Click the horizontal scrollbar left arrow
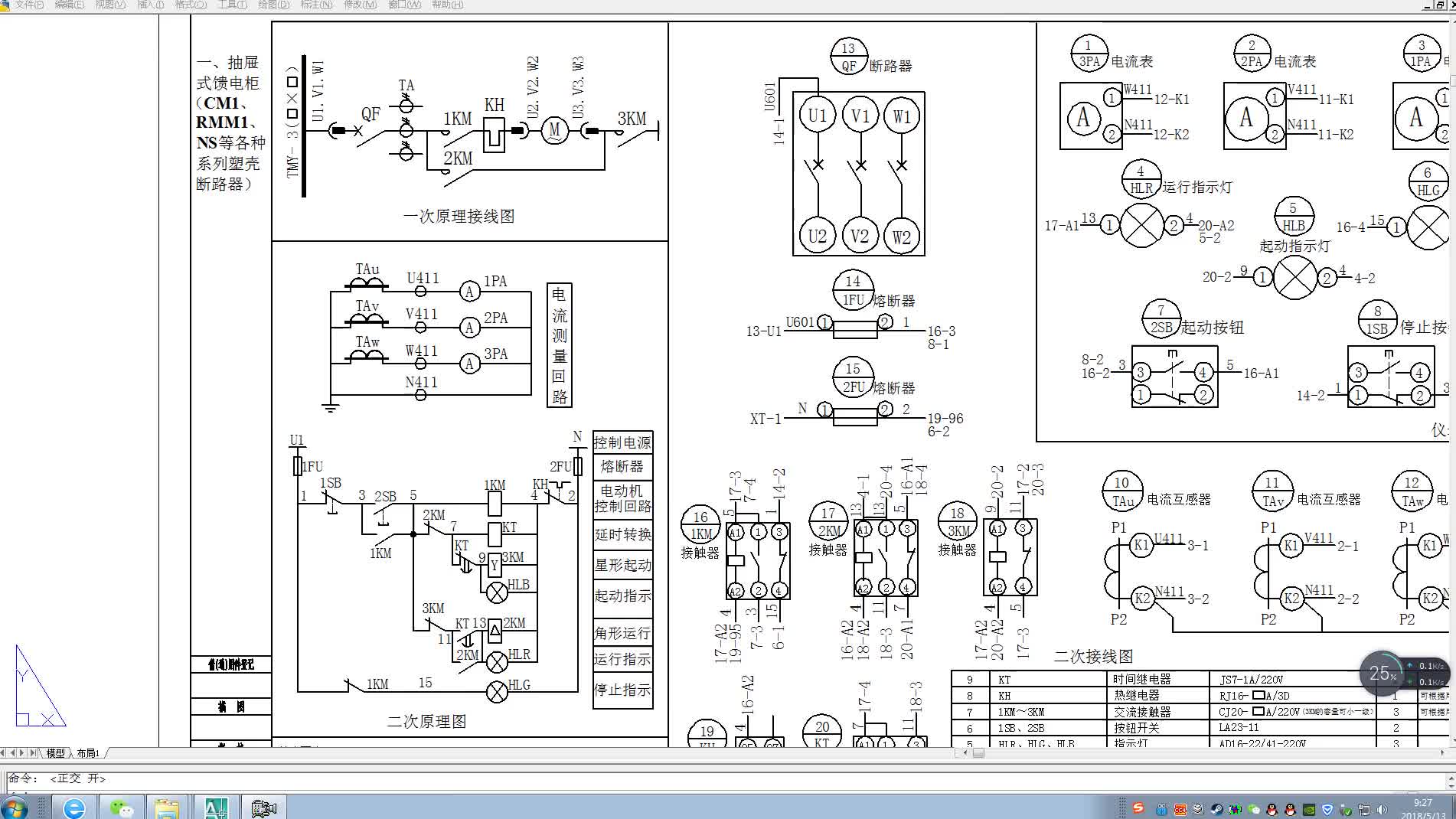The width and height of the screenshot is (1456, 819). point(966,753)
